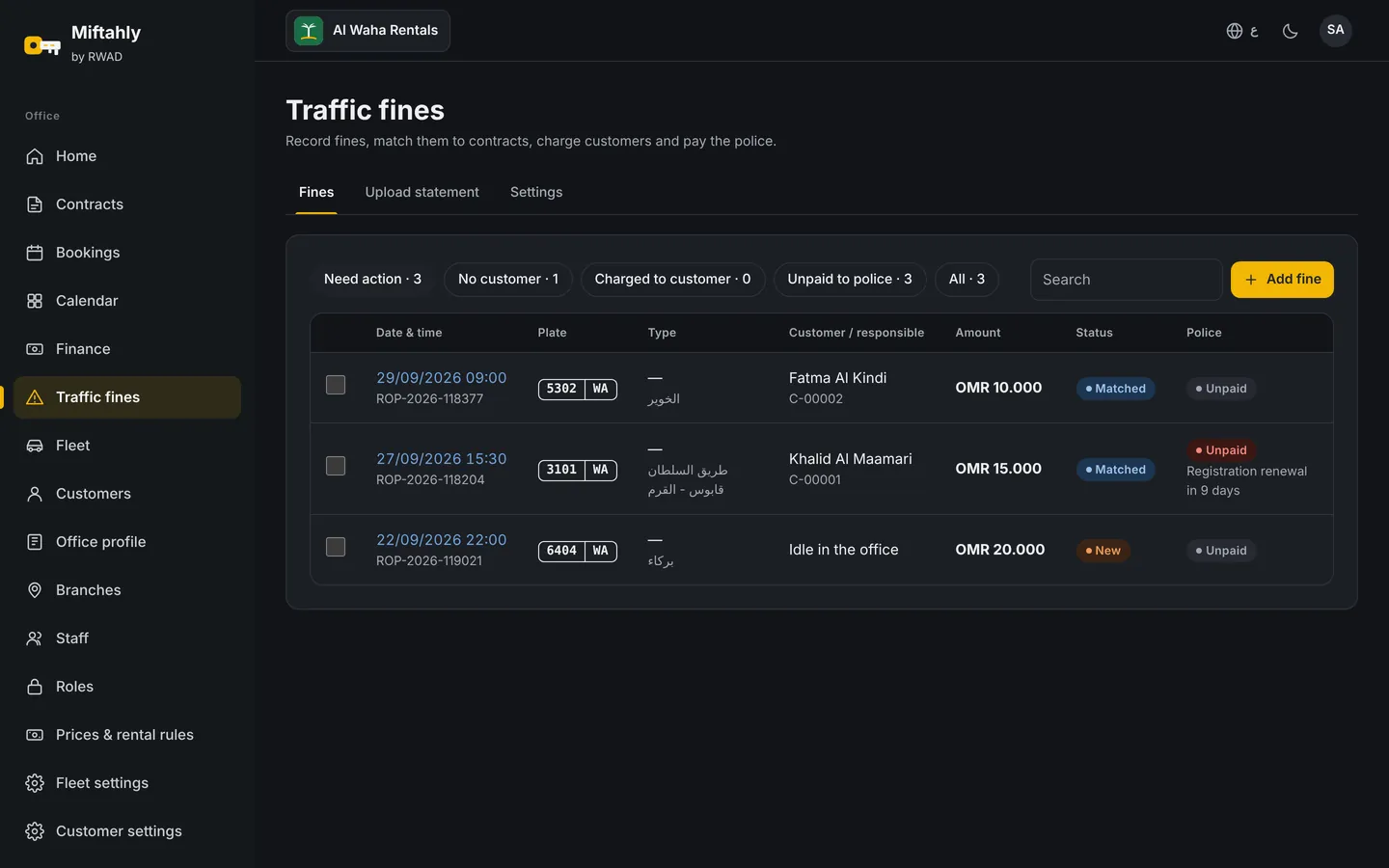The height and width of the screenshot is (868, 1389).
Task: Filter by Need action · 3
Action: [x=372, y=280]
